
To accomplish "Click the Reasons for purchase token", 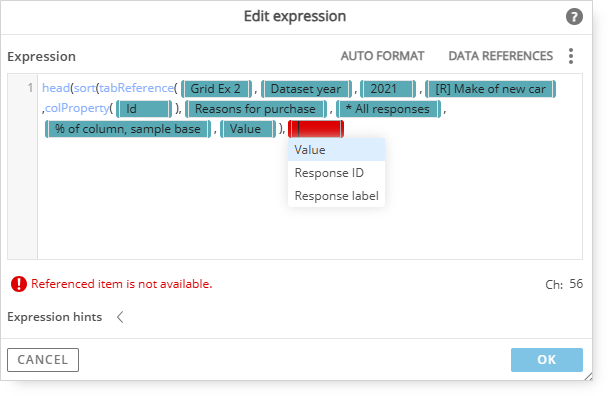I will [x=256, y=109].
